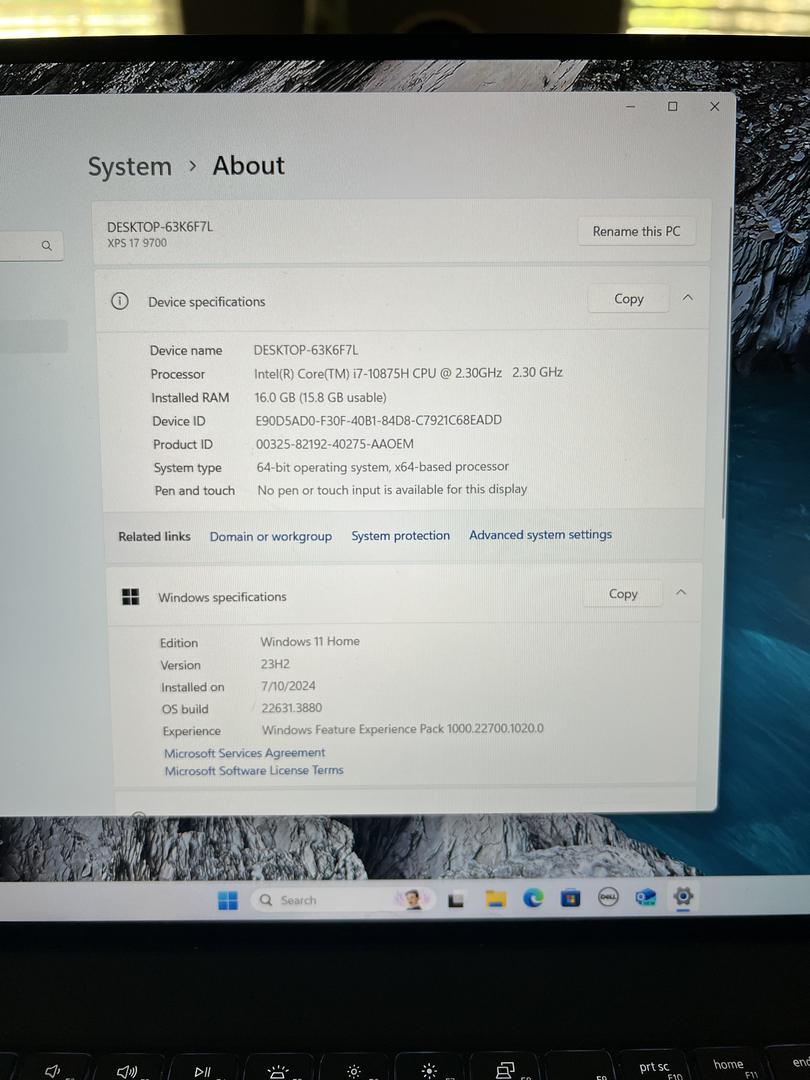Click the Device specifications header title

[x=207, y=302]
